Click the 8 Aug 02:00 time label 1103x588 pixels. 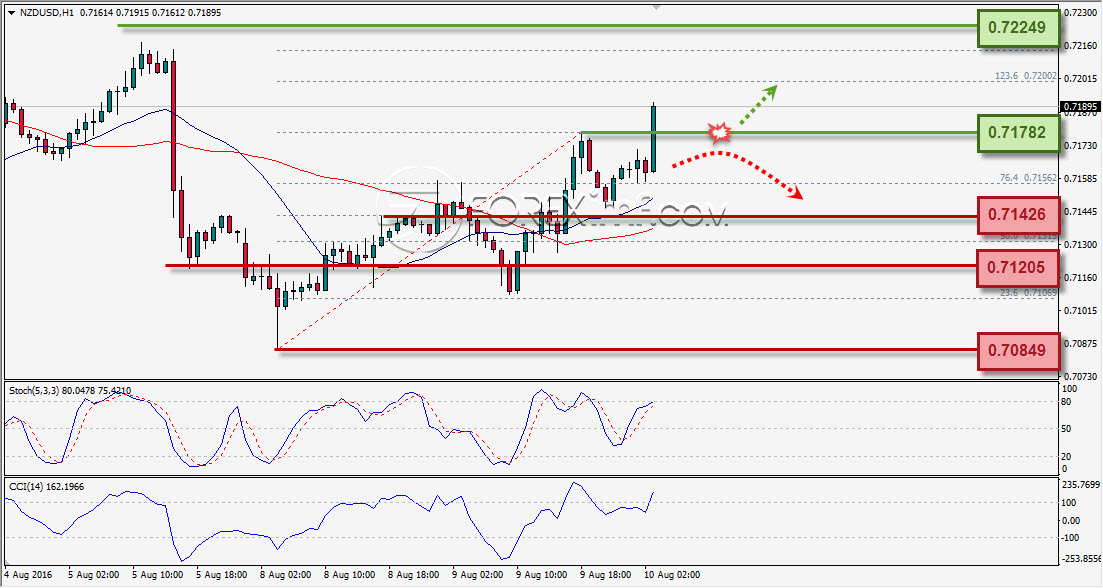286,575
